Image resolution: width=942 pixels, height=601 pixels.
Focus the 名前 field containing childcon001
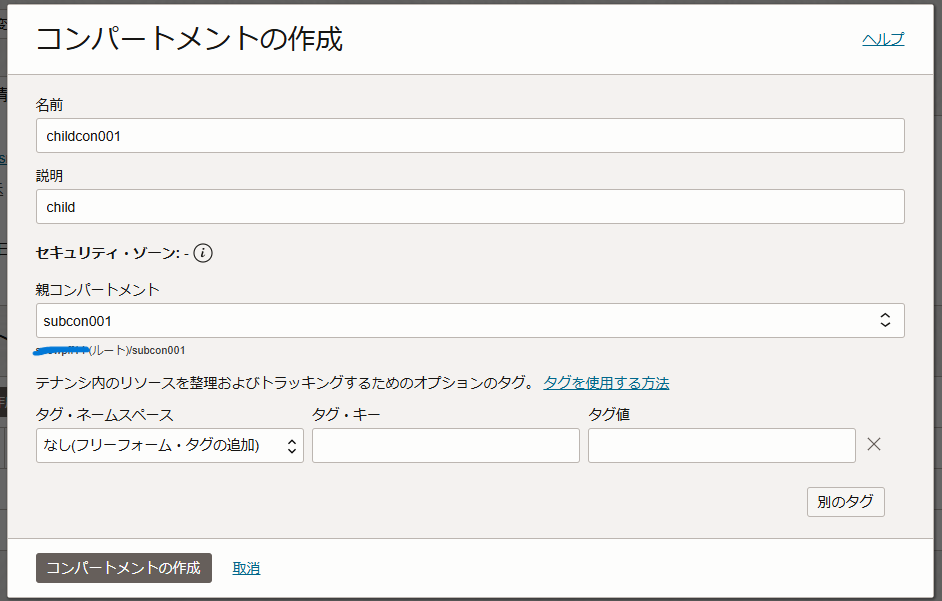[x=470, y=135]
